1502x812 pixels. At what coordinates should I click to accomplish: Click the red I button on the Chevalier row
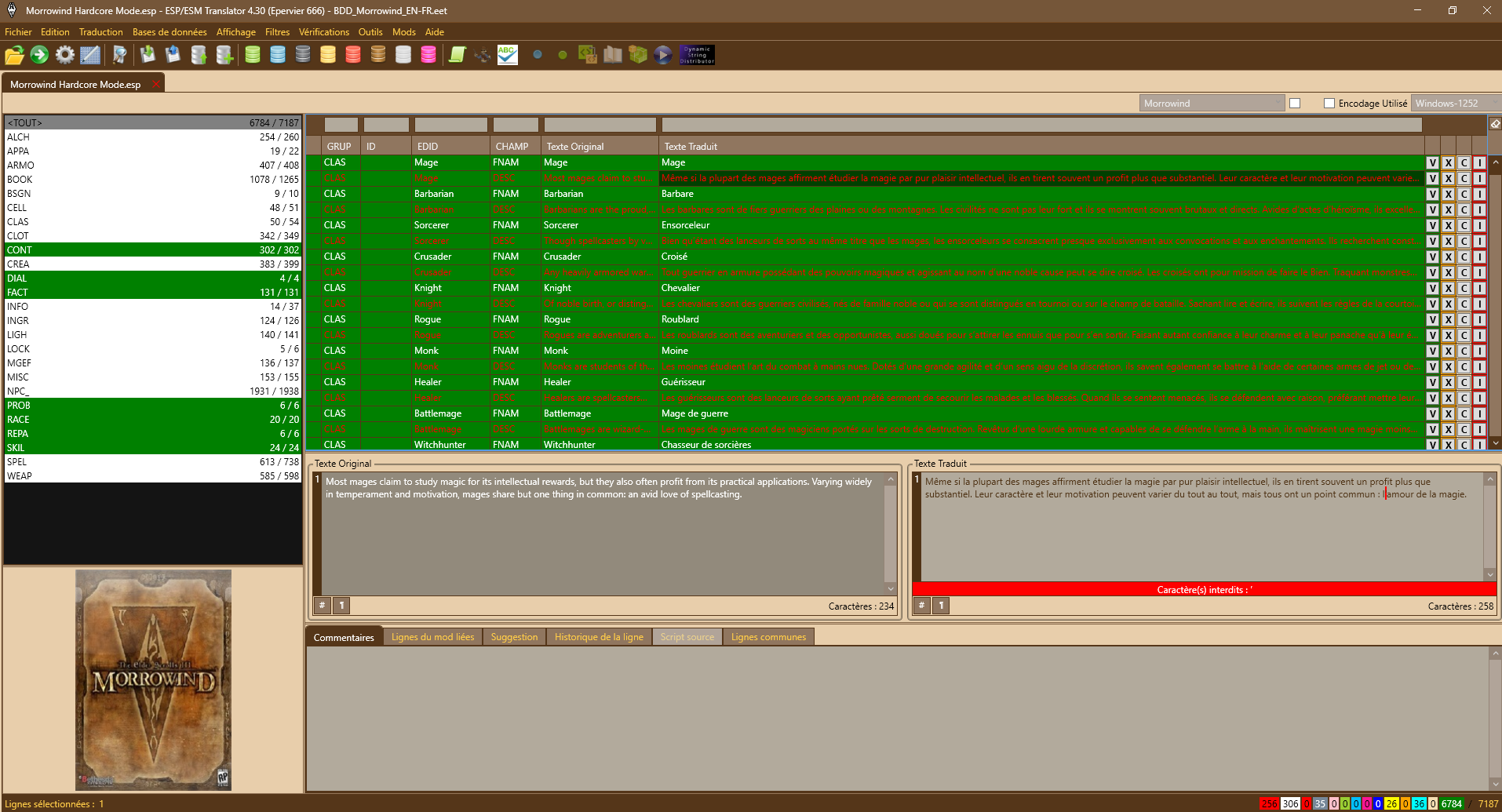point(1479,288)
